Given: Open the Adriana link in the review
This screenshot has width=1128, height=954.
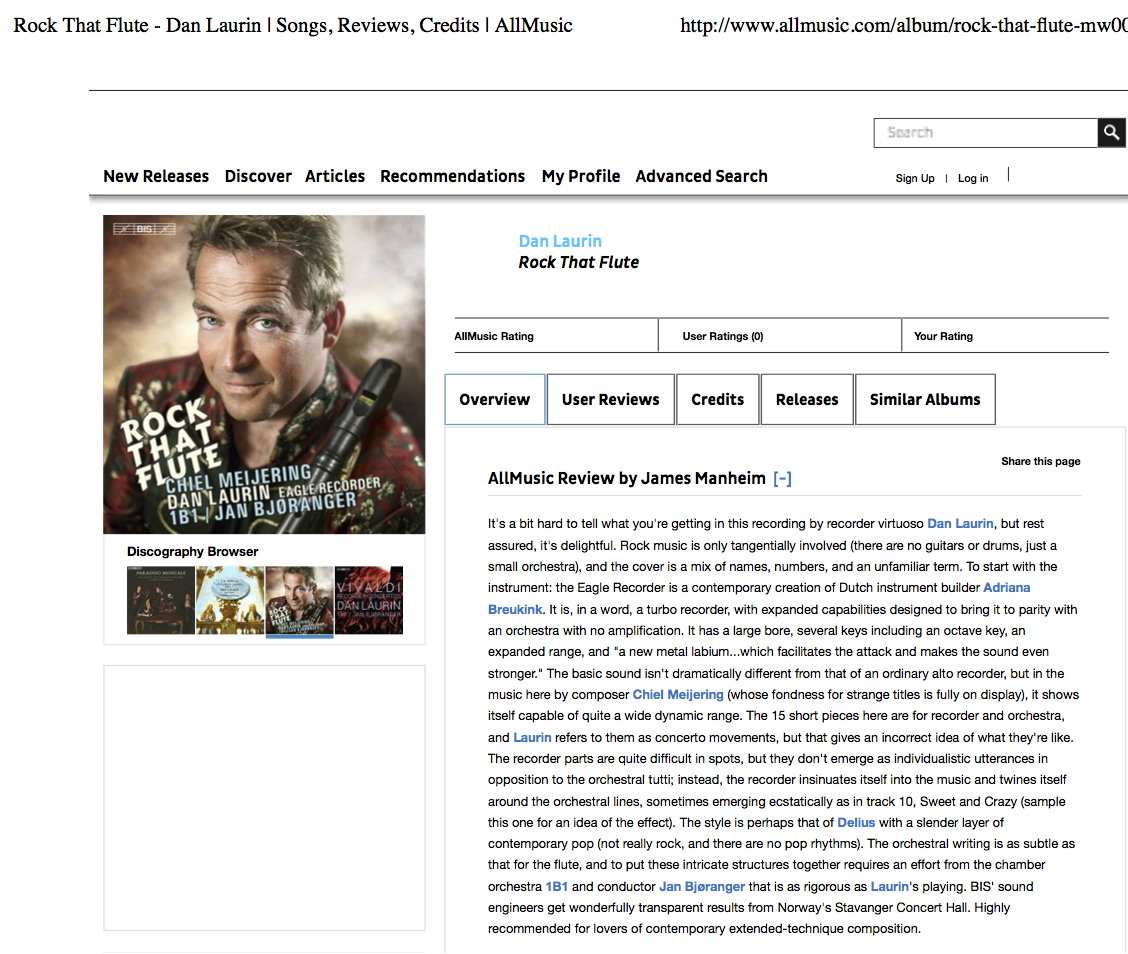Looking at the screenshot, I should click(1006, 588).
